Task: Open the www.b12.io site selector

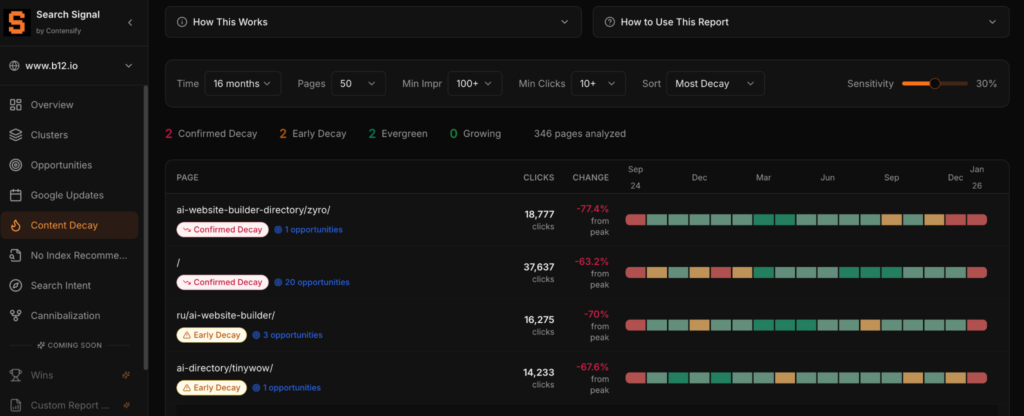Action: click(72, 66)
